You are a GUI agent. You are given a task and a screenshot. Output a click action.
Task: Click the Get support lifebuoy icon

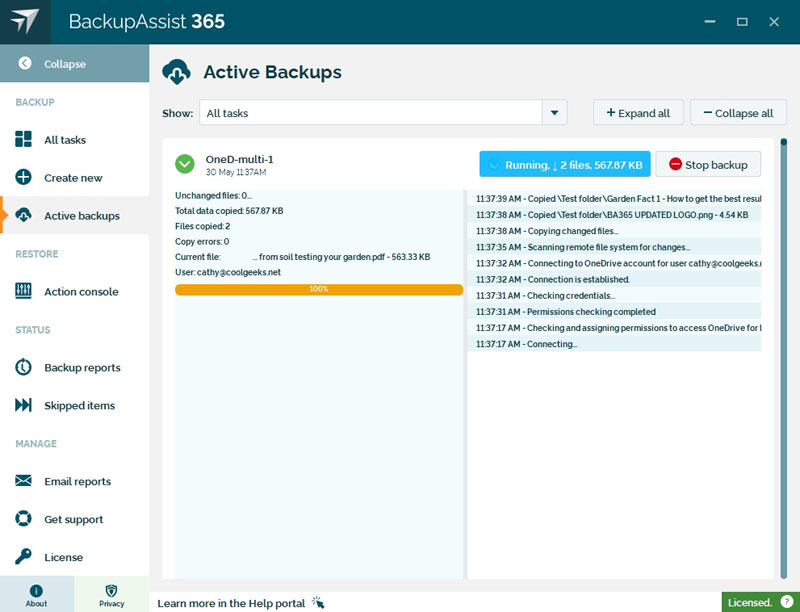coord(23,519)
